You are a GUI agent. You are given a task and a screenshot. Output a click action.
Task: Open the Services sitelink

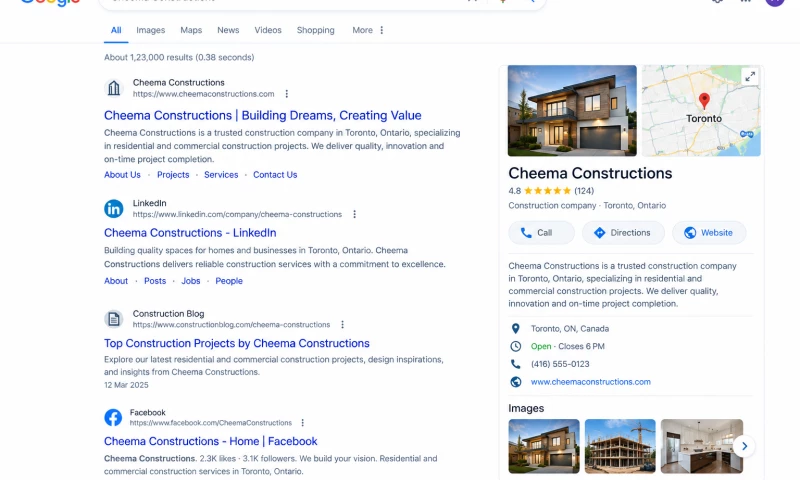(x=221, y=174)
